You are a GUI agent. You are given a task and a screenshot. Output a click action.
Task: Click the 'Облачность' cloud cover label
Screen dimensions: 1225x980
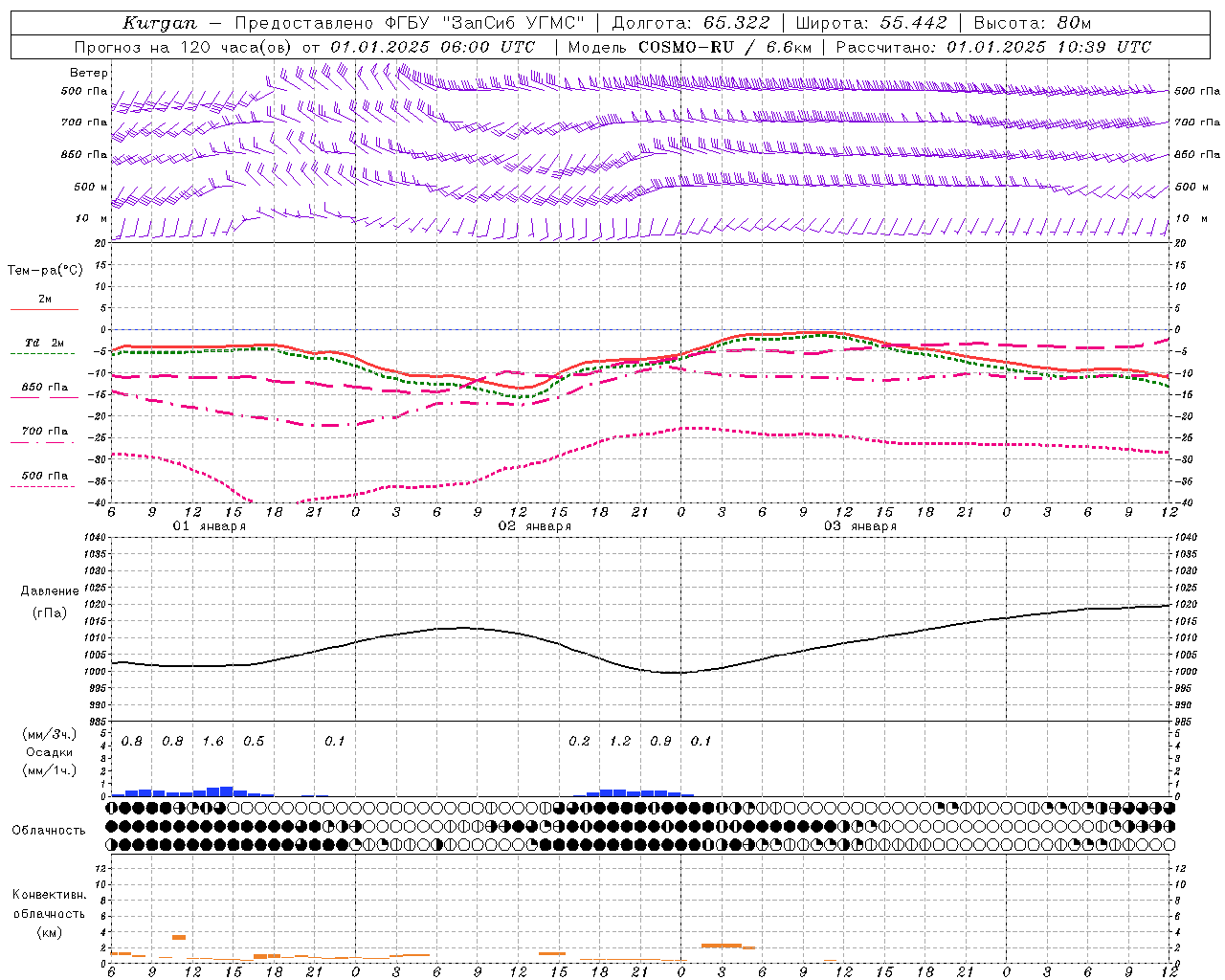(x=49, y=831)
